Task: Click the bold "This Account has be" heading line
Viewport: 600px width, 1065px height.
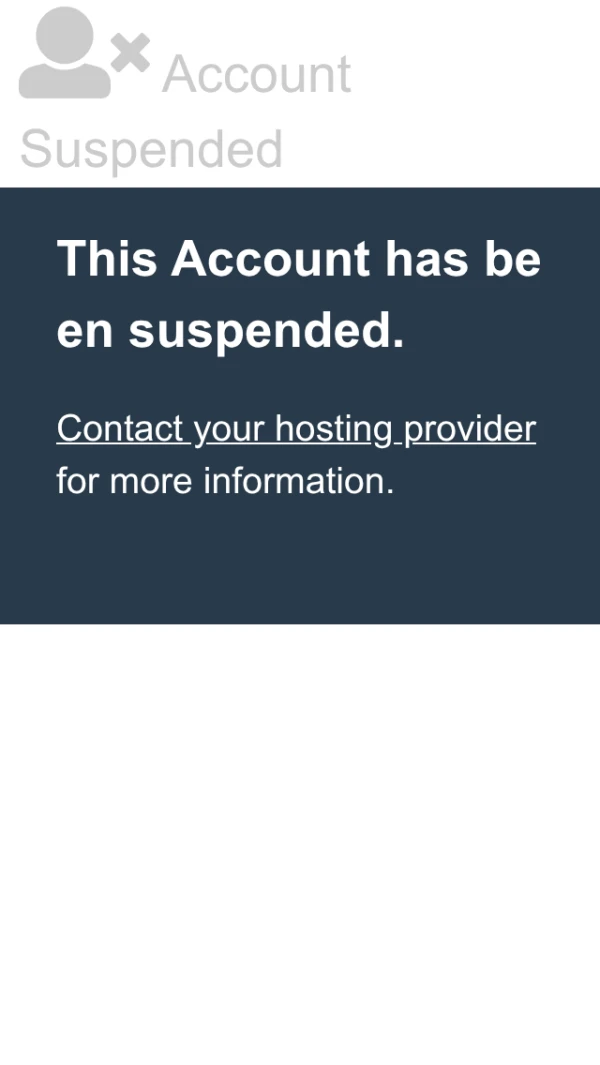Action: point(298,258)
